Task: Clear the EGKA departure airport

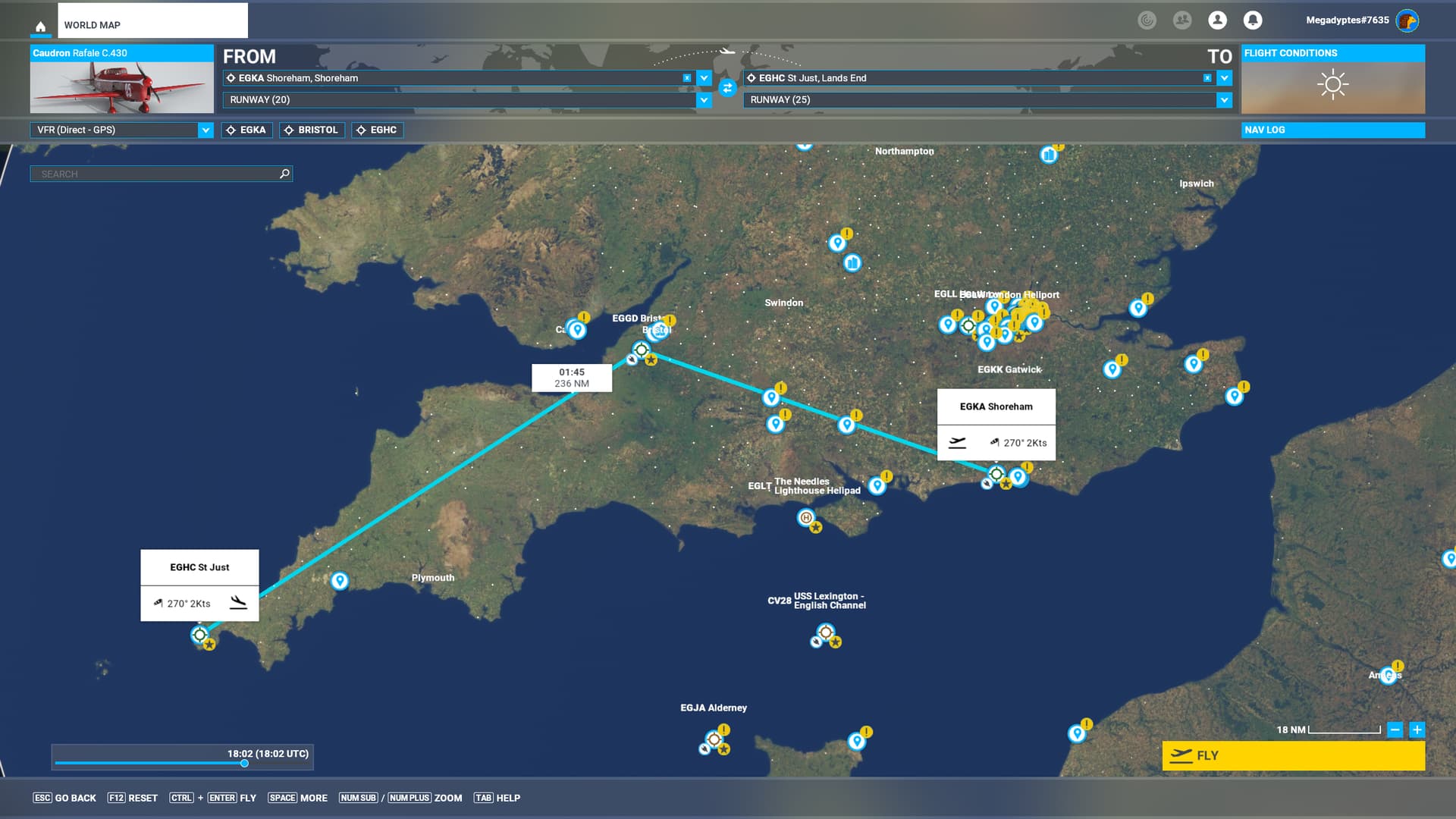Action: [x=687, y=78]
